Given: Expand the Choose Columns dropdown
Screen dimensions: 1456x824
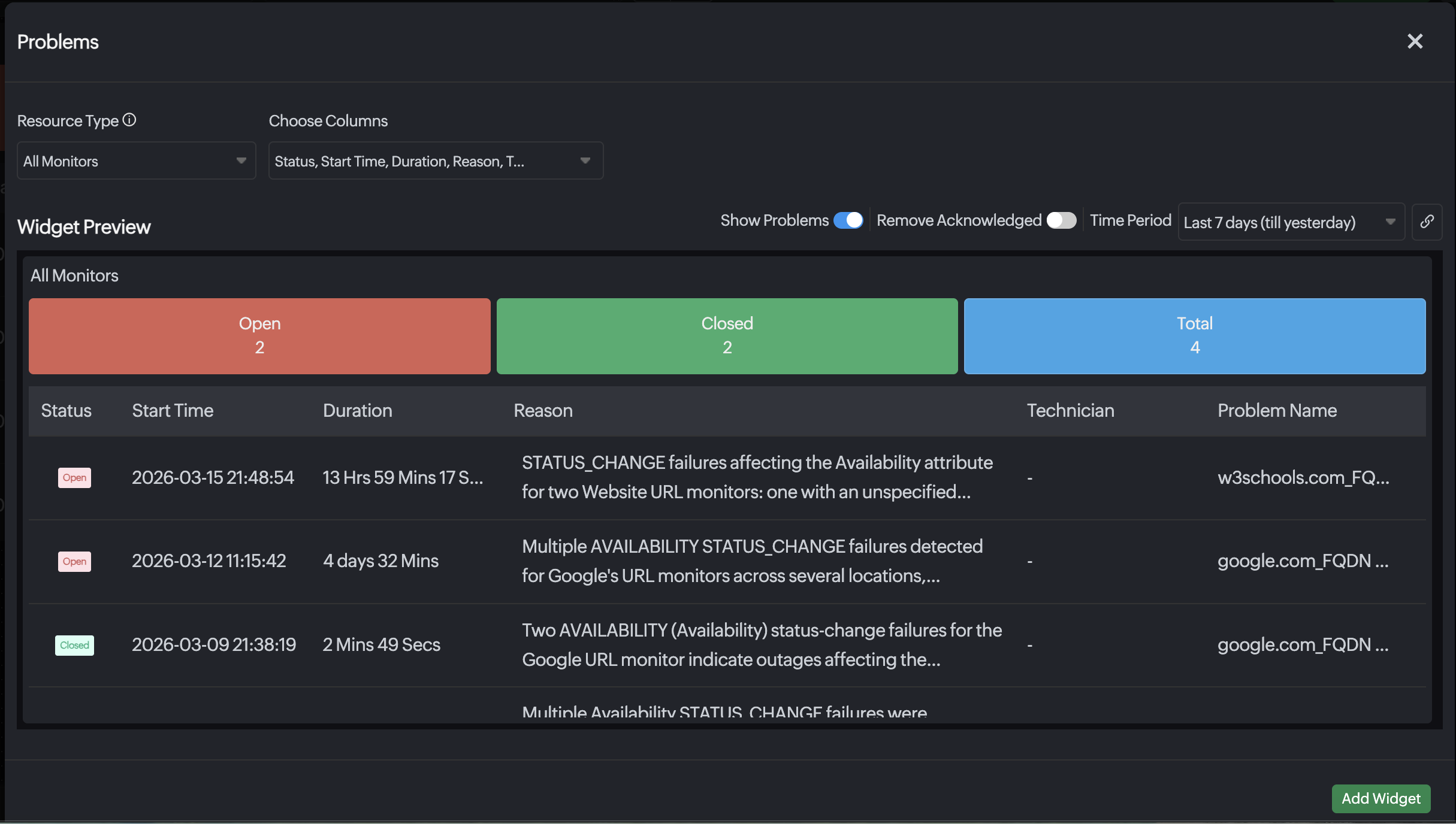Looking at the screenshot, I should tap(435, 160).
